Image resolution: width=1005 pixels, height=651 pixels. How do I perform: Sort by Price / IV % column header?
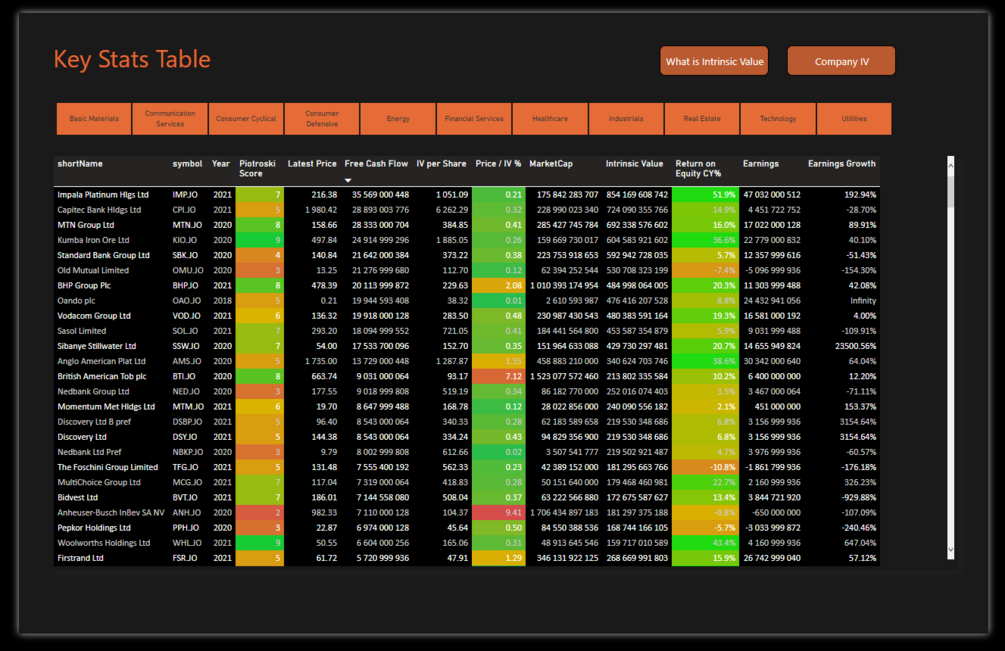(498, 164)
